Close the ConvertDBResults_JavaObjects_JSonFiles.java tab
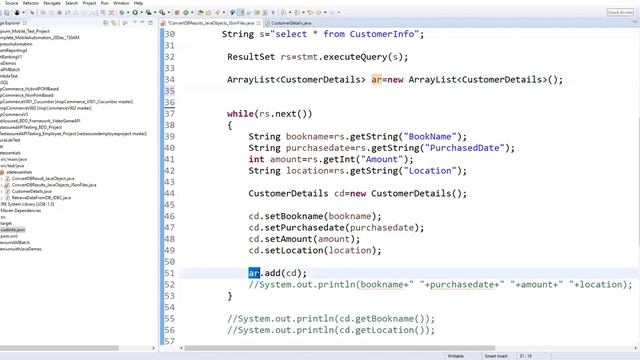 coord(258,23)
